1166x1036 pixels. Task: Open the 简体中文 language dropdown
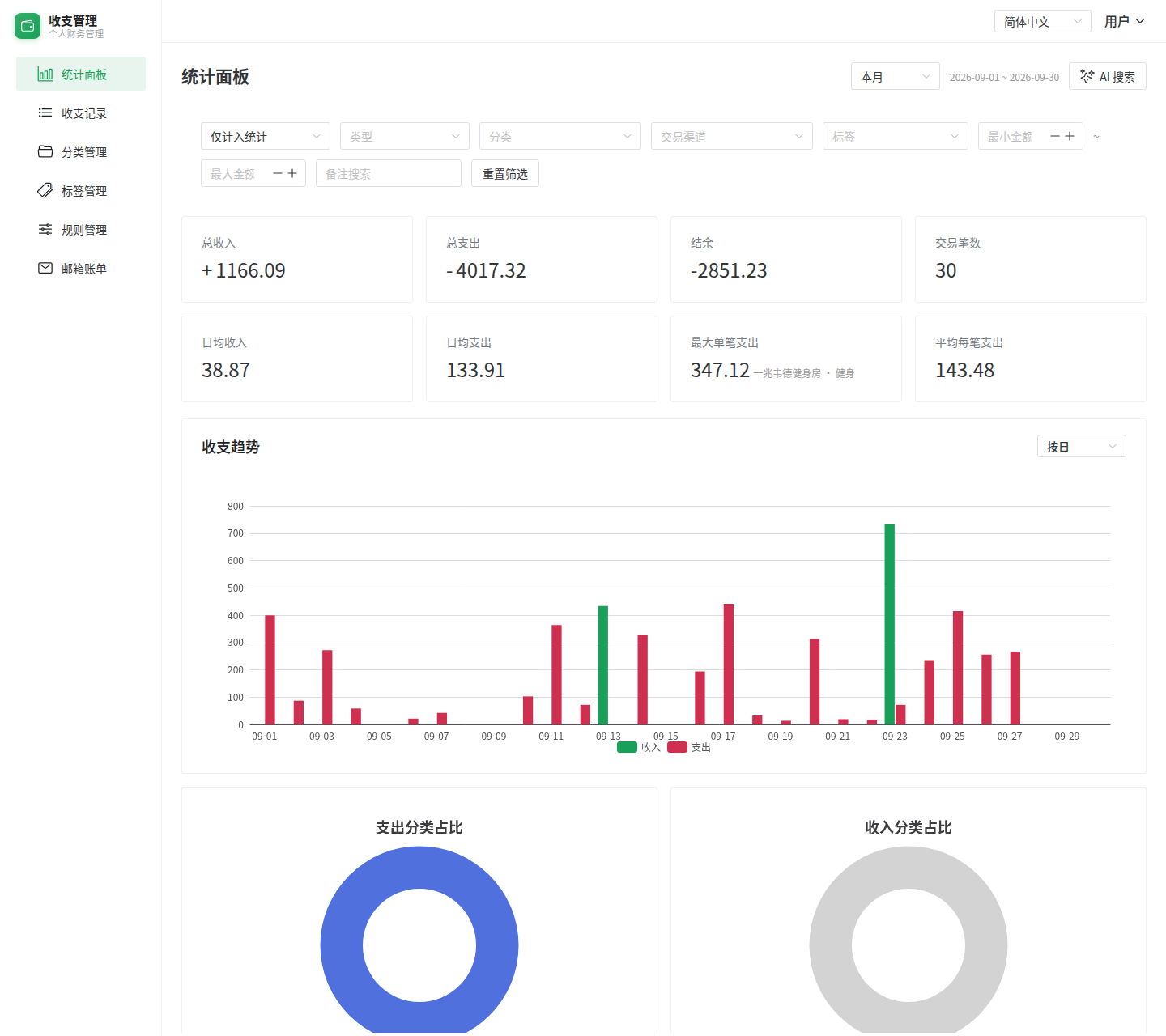tap(1043, 22)
